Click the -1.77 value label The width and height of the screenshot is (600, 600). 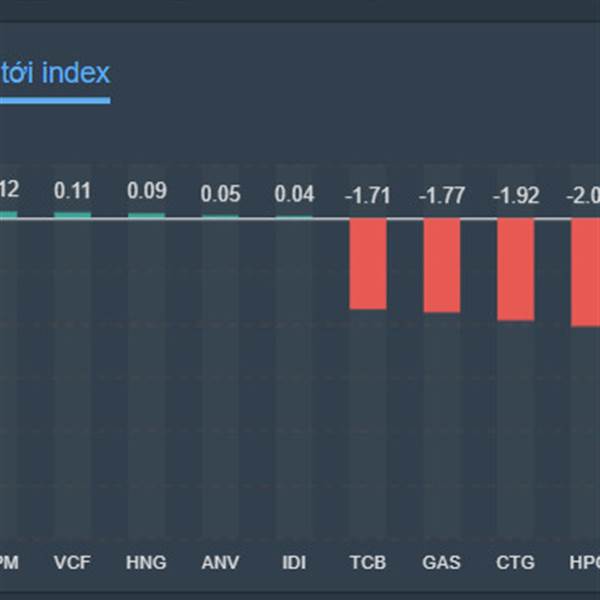(x=441, y=196)
